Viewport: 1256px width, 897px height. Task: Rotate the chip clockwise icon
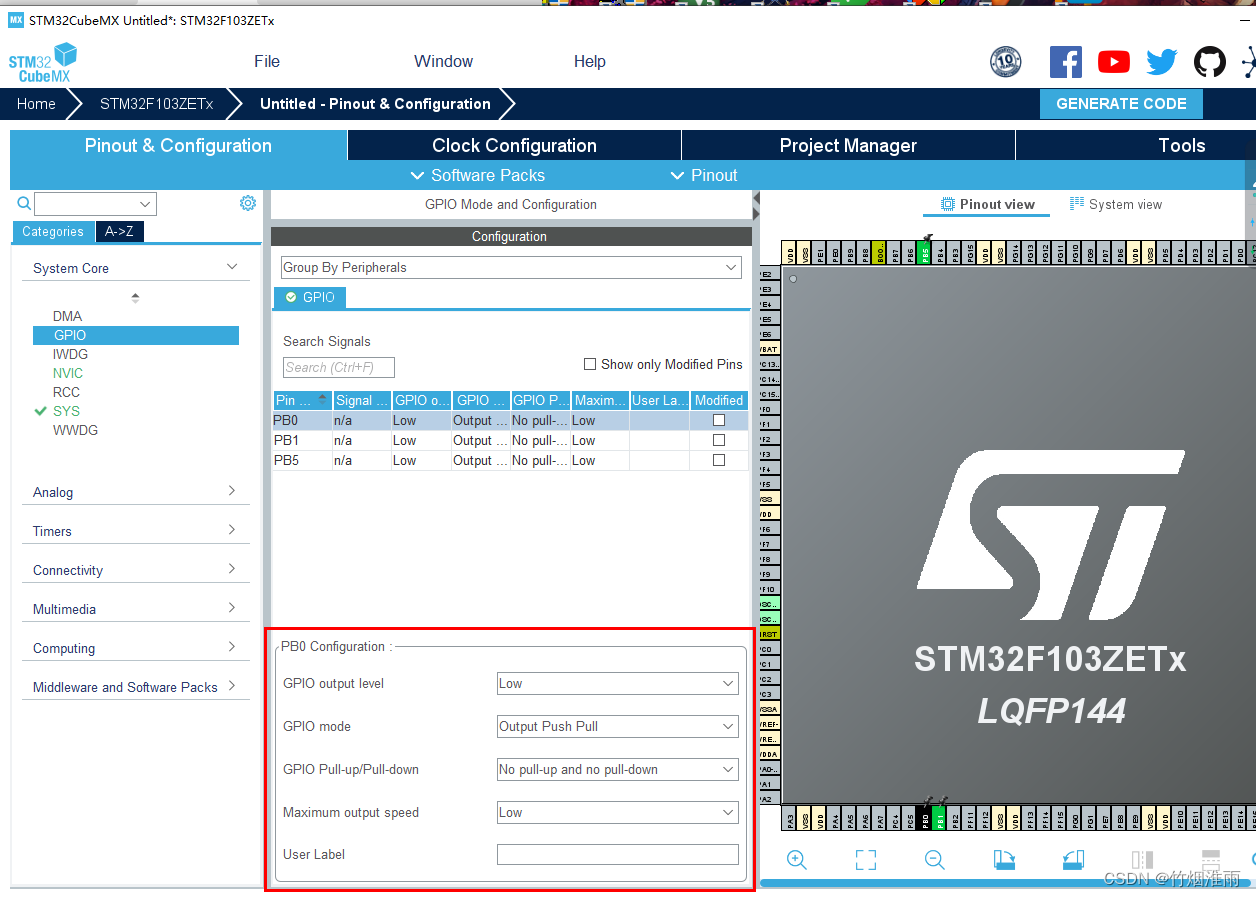1004,859
